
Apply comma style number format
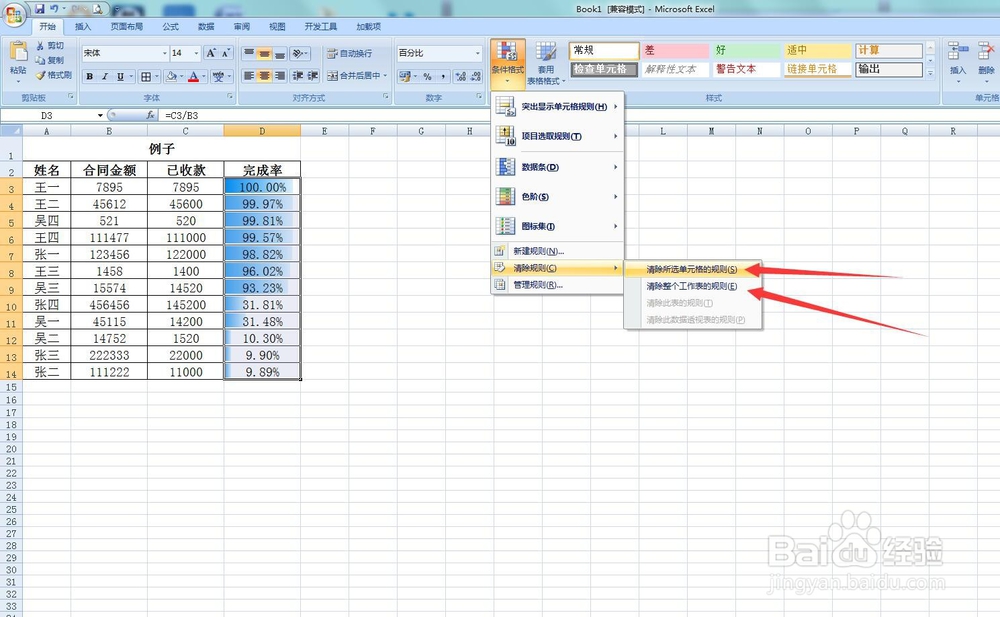point(443,77)
